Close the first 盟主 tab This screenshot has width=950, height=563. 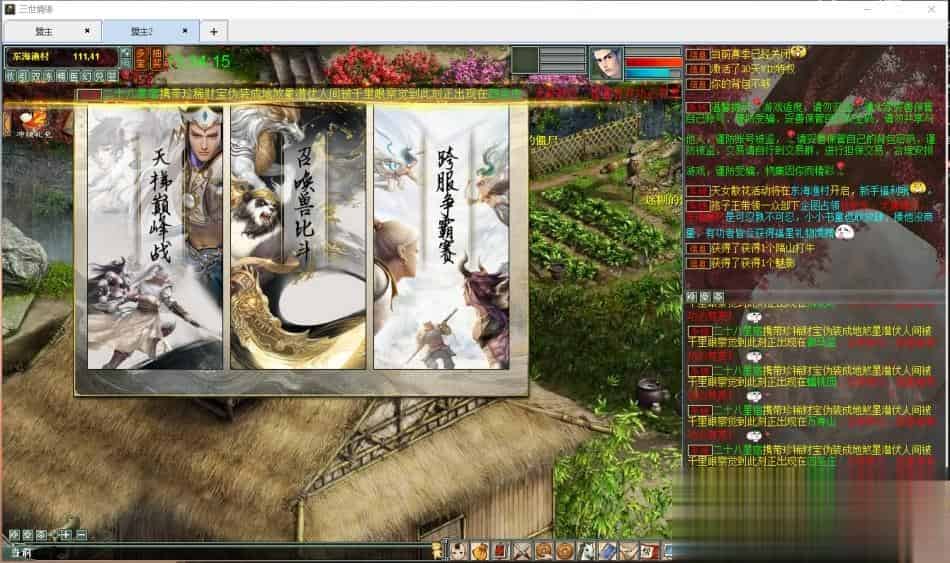point(87,31)
